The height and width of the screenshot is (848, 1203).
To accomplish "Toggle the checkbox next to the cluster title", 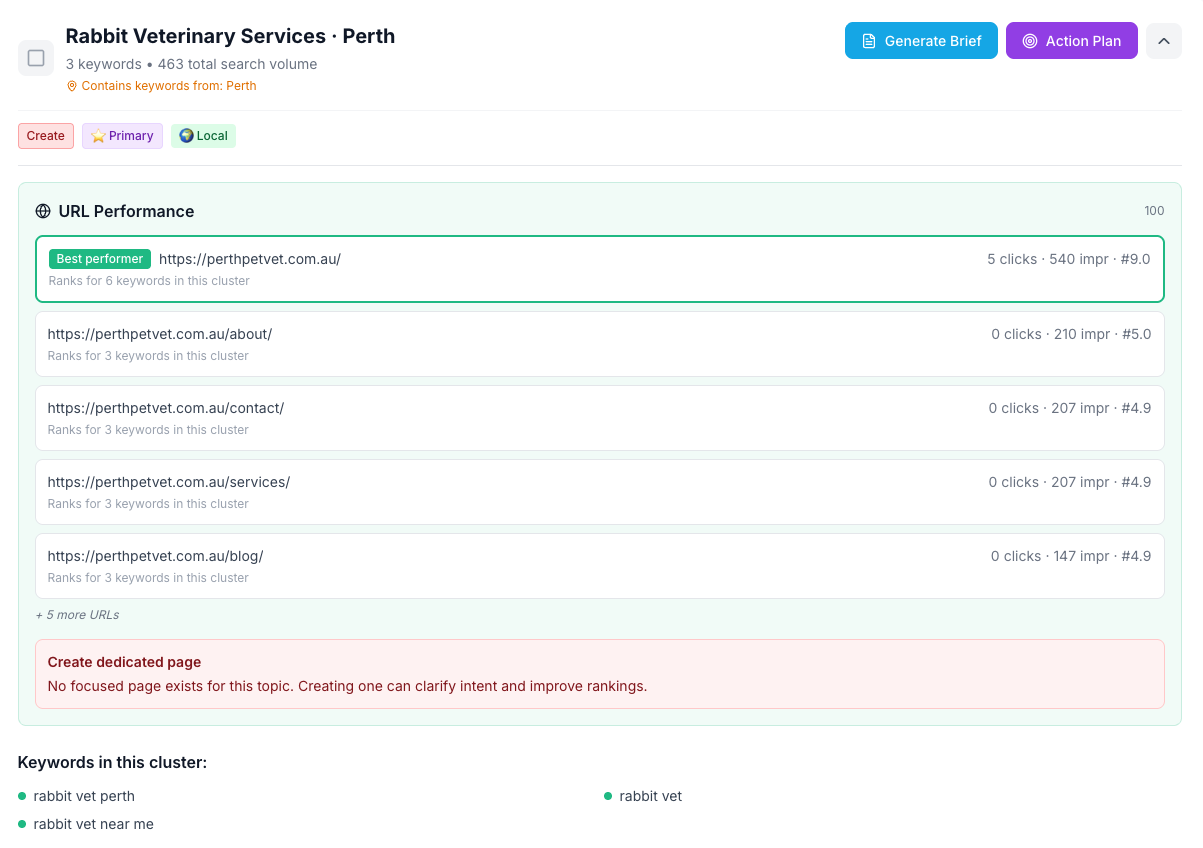I will coord(36,58).
